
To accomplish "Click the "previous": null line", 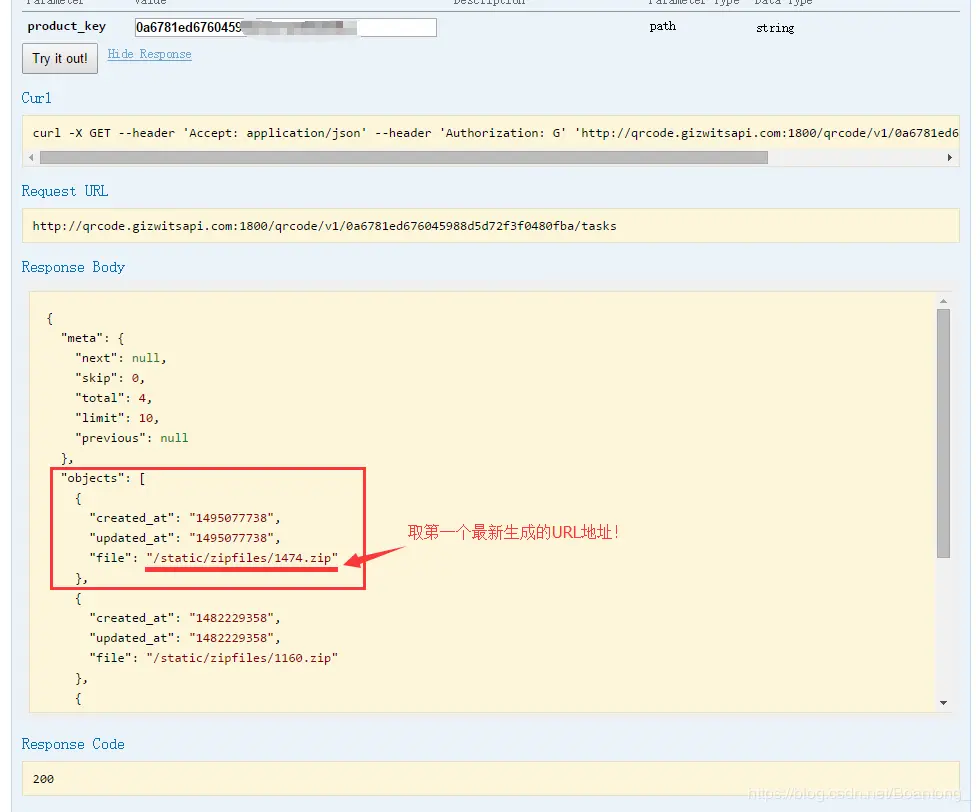I will 132,438.
